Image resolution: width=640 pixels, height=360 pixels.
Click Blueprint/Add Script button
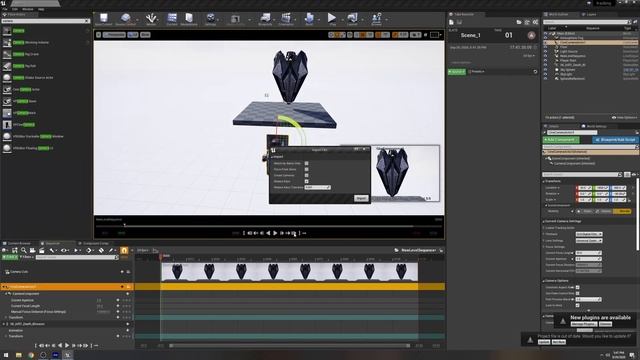click(x=616, y=140)
